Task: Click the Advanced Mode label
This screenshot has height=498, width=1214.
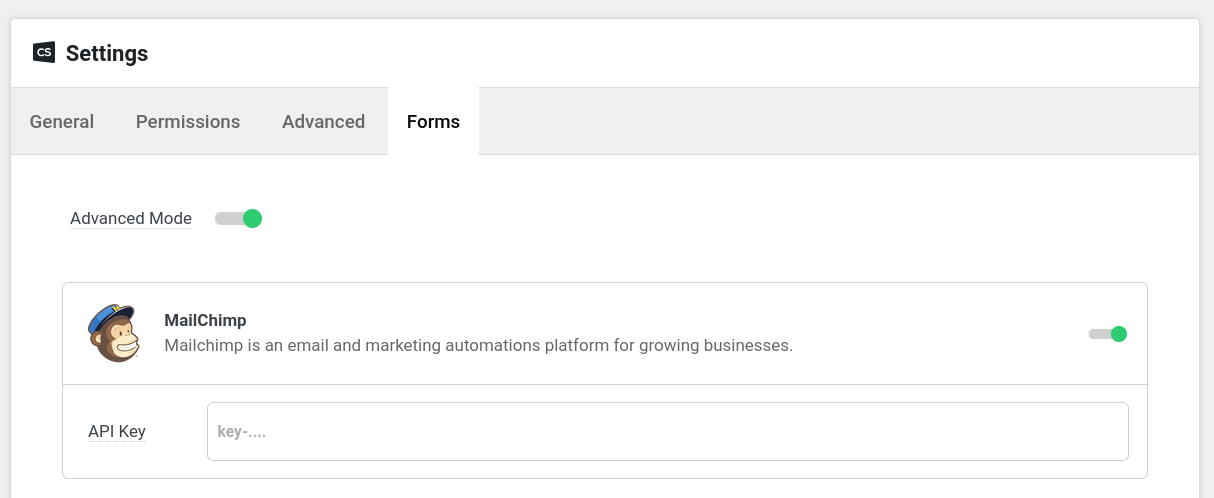Action: coord(131,218)
